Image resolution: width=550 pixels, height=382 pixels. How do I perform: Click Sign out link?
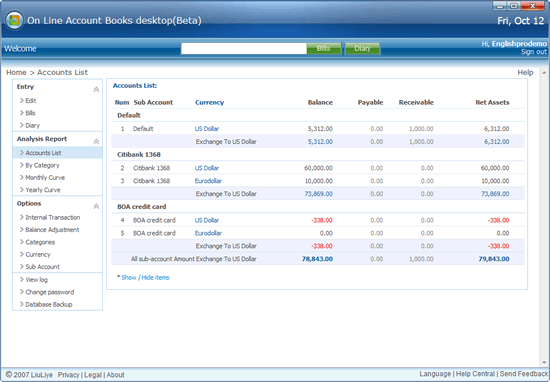(534, 52)
